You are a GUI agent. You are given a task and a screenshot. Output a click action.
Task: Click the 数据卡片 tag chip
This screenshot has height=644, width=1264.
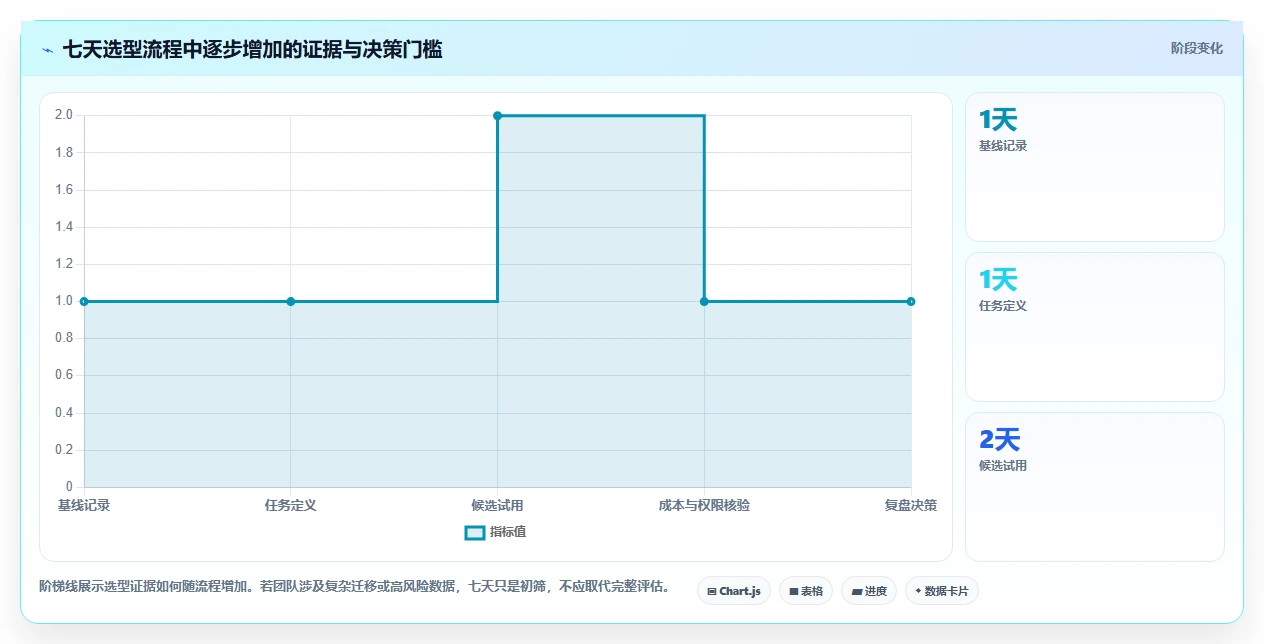(x=942, y=591)
